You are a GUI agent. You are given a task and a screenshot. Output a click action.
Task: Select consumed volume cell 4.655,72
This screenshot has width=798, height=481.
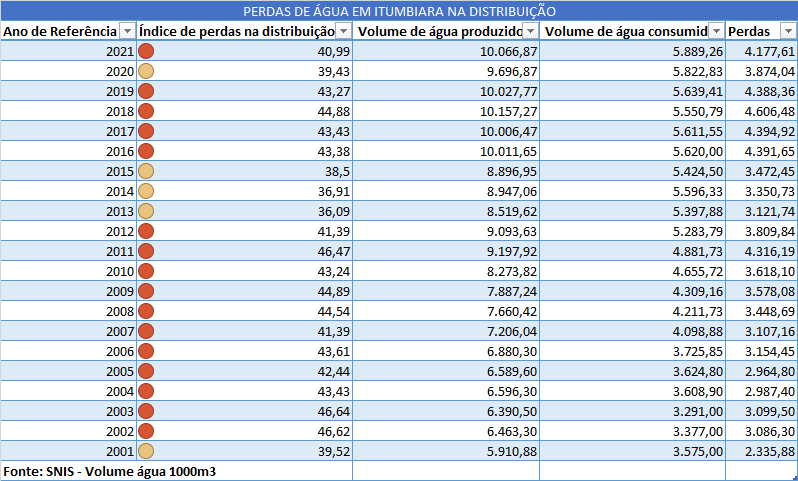[x=632, y=271]
